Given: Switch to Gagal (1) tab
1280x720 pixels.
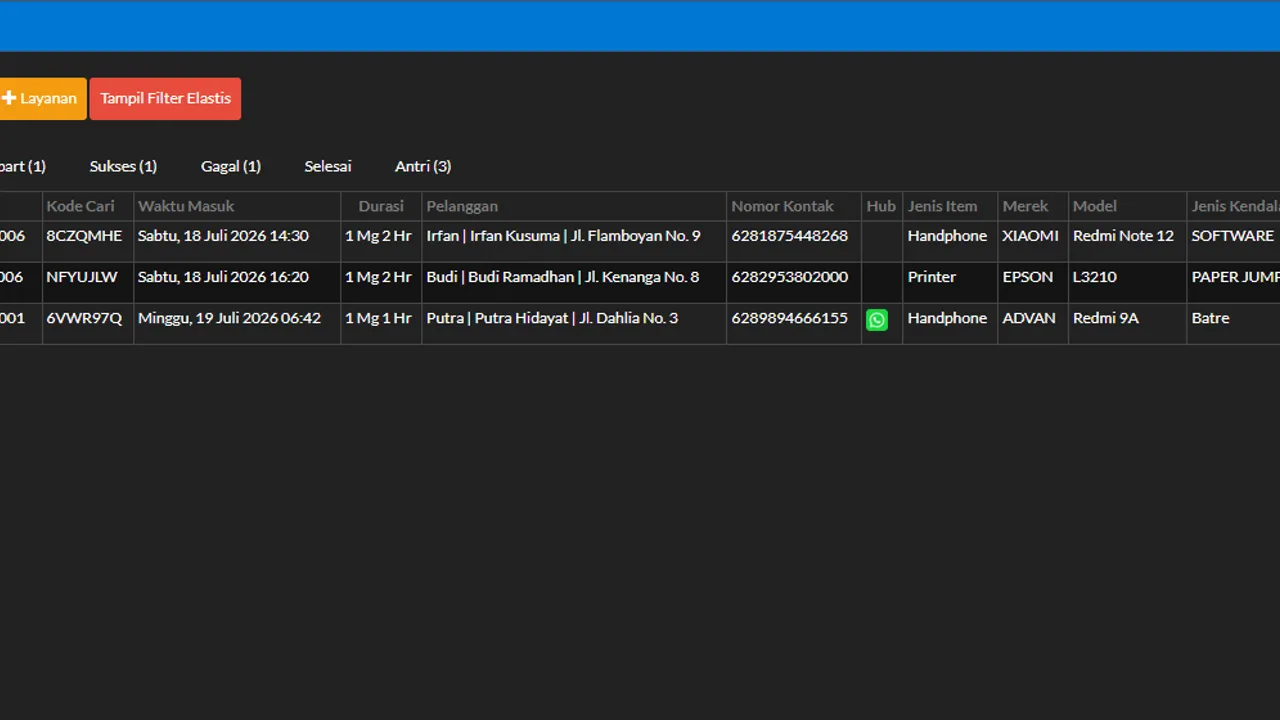Looking at the screenshot, I should 231,166.
